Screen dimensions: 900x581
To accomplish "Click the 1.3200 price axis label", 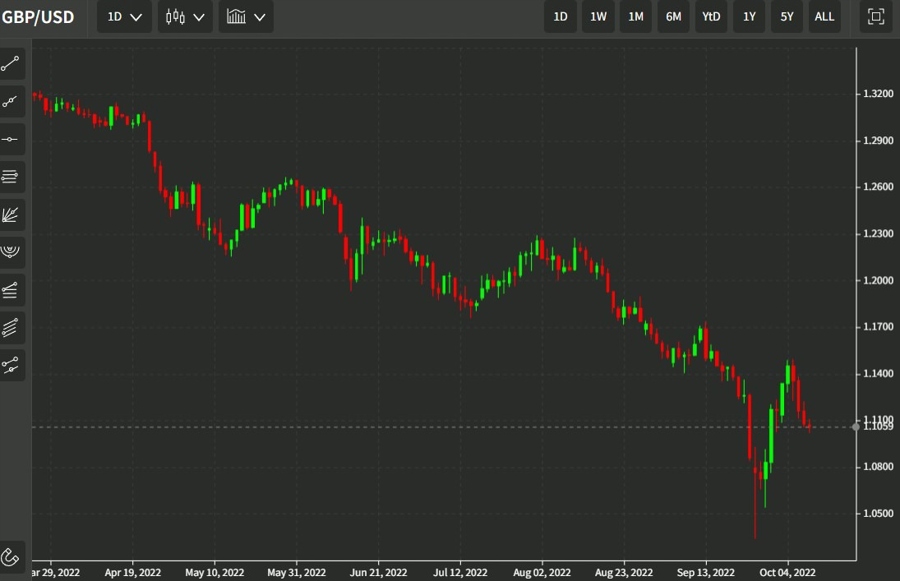I will (x=878, y=94).
